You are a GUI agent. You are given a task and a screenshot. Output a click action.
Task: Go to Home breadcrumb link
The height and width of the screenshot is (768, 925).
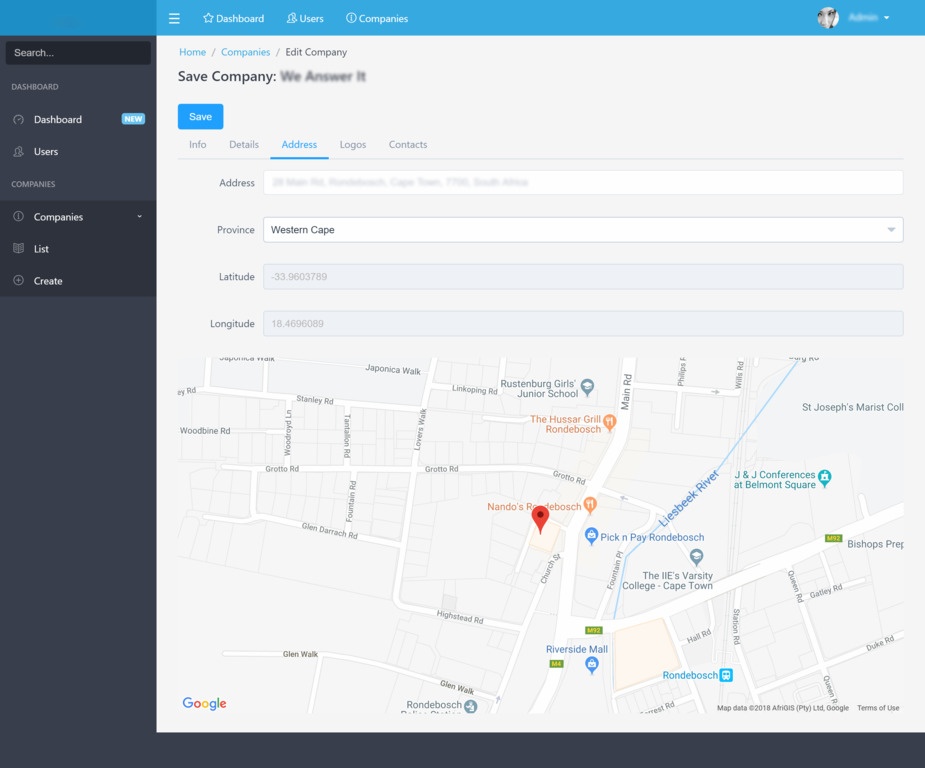pyautogui.click(x=192, y=52)
